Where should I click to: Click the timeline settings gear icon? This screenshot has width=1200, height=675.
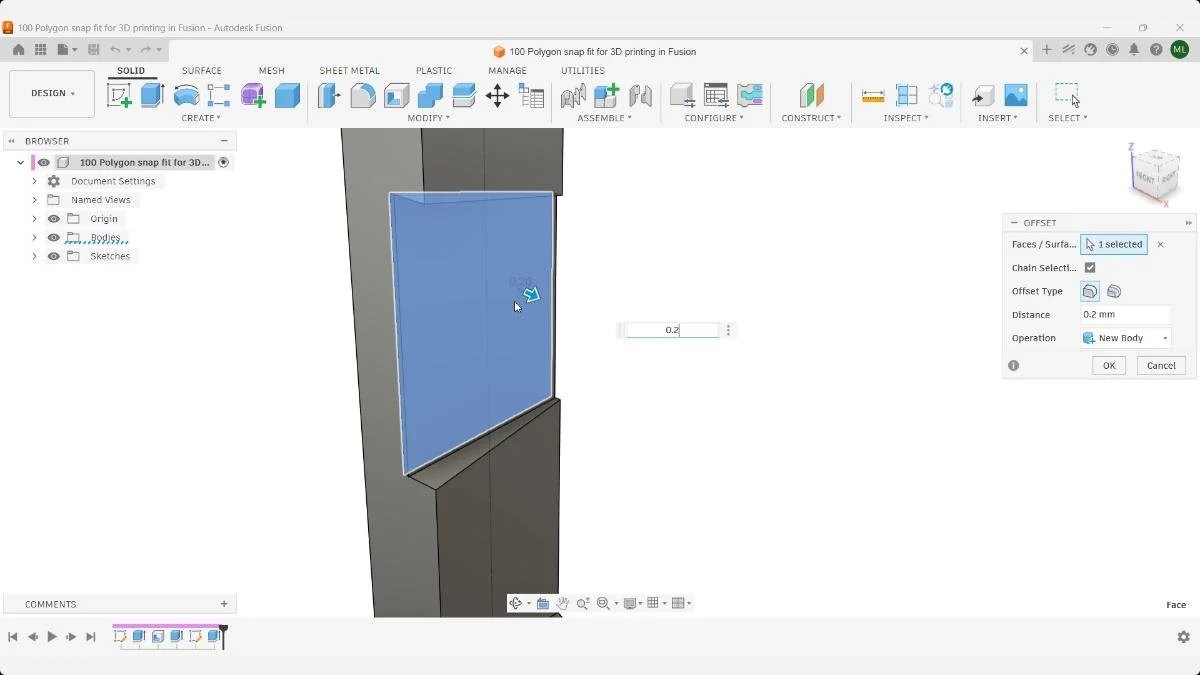pos(1183,637)
